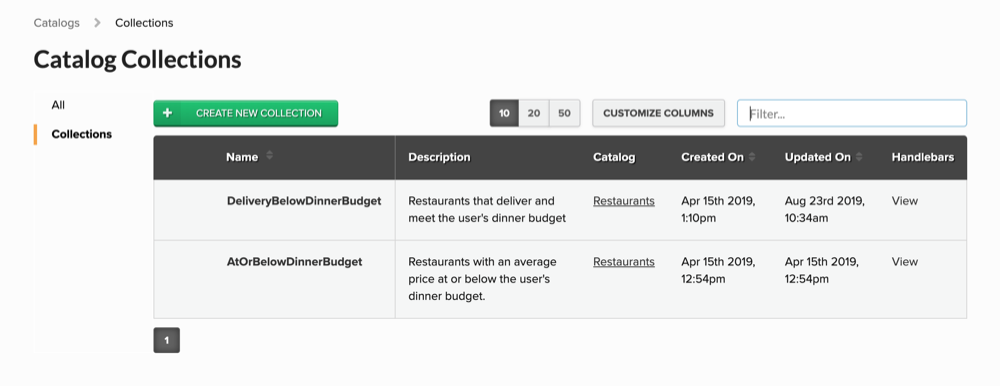The image size is (1000, 386).
Task: Go to page 1 in pagination
Action: (166, 340)
